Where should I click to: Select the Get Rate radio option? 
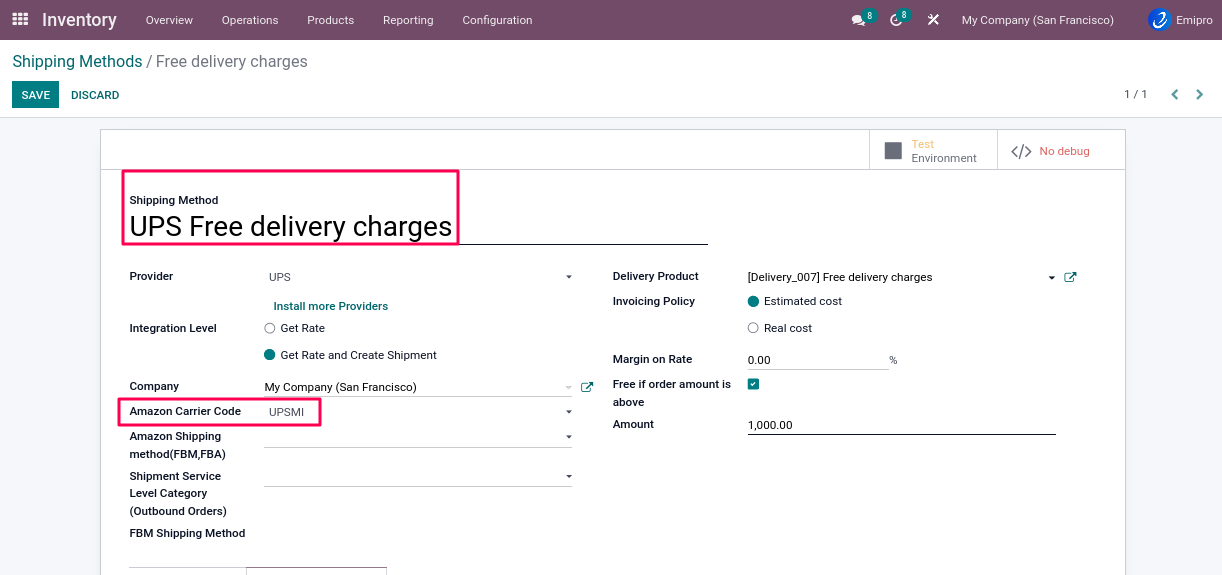click(270, 328)
